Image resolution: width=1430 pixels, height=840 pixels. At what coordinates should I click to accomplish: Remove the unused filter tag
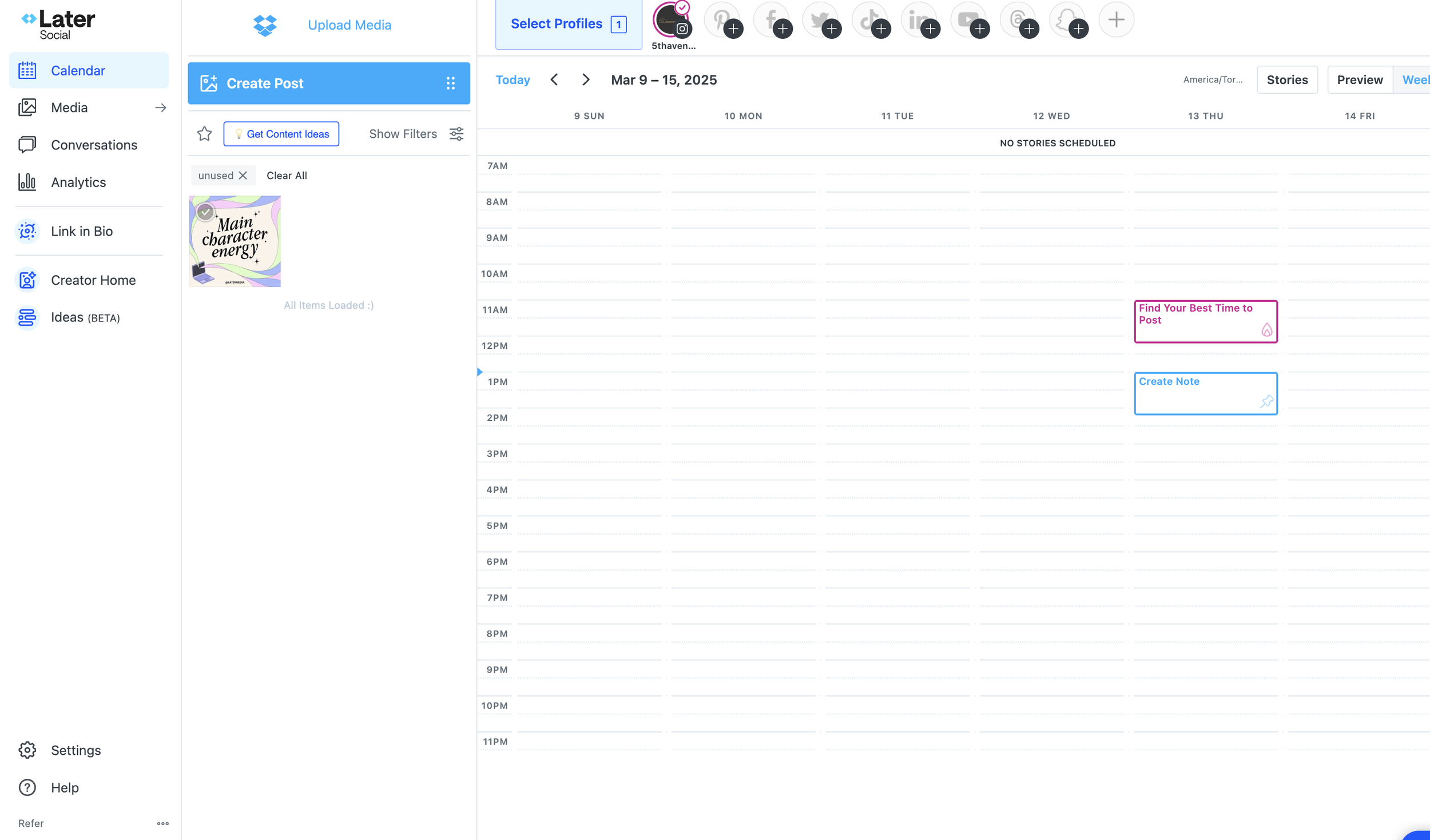[x=243, y=176]
